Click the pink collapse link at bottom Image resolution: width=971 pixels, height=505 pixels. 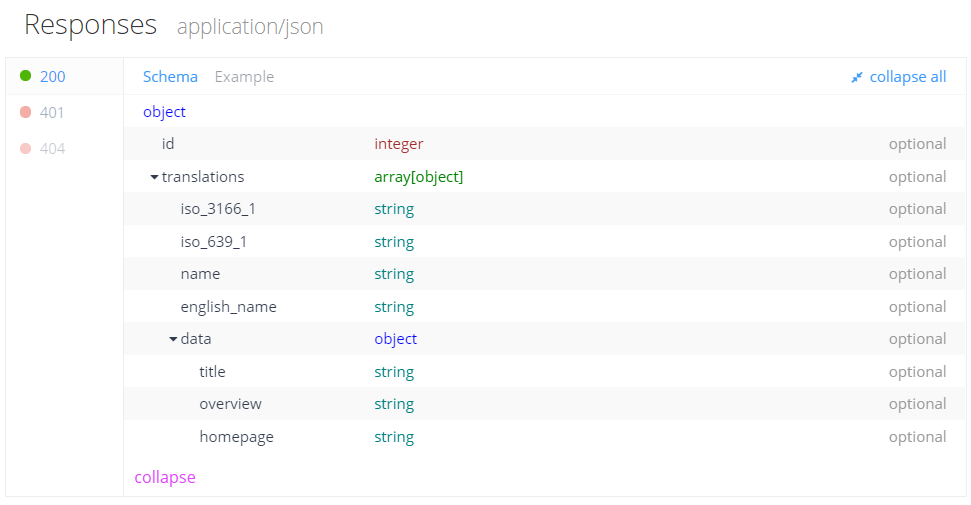[x=165, y=477]
